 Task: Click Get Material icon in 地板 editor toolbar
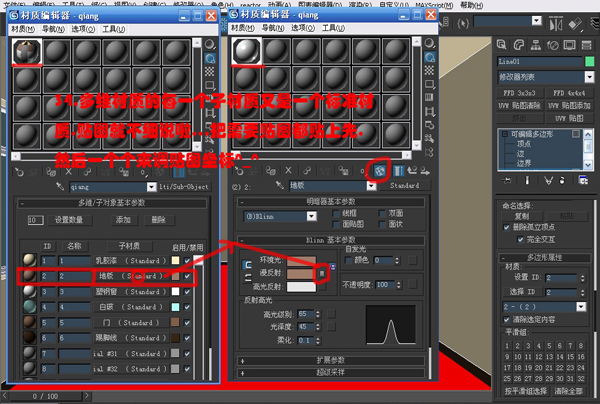pos(239,171)
